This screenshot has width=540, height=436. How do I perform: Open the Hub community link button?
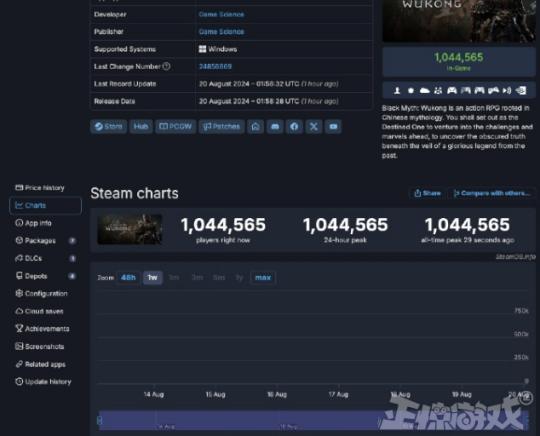pyautogui.click(x=141, y=126)
